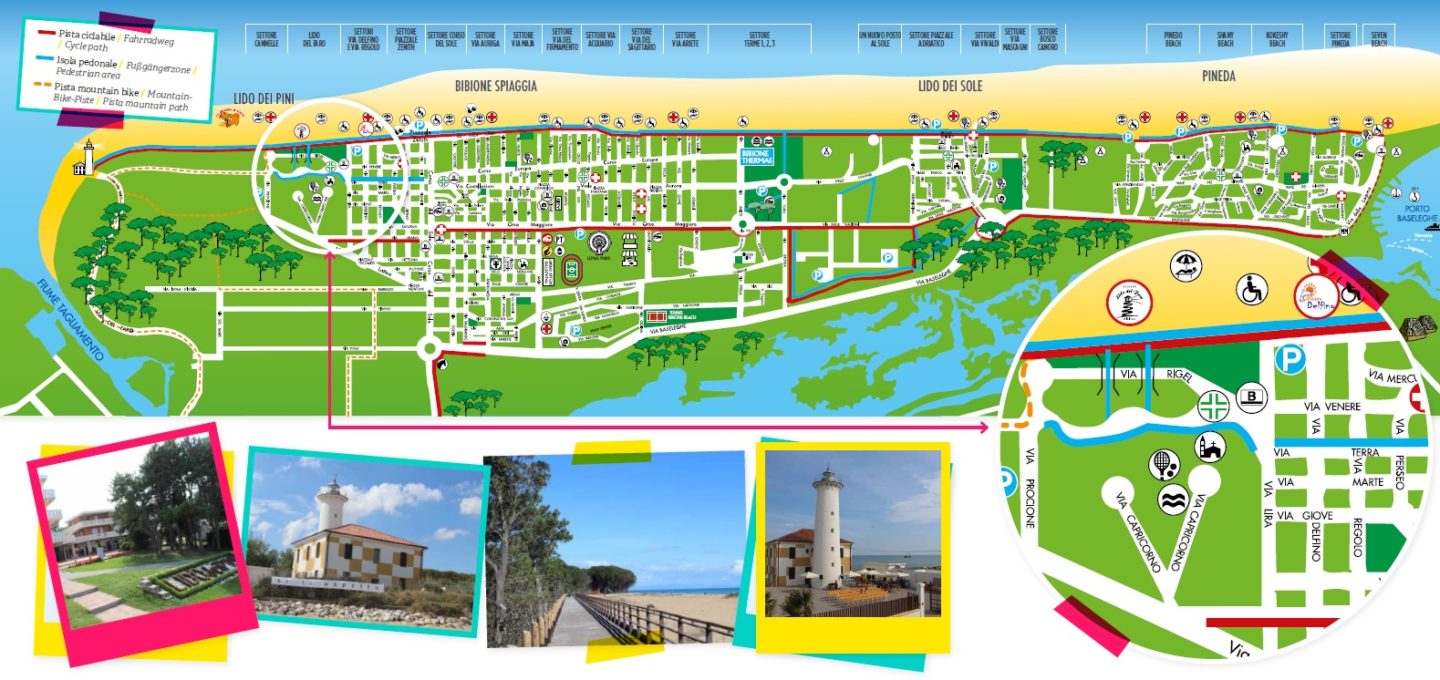Click the red Pista ciclabile legend line
1440x680 pixels.
(x=47, y=34)
